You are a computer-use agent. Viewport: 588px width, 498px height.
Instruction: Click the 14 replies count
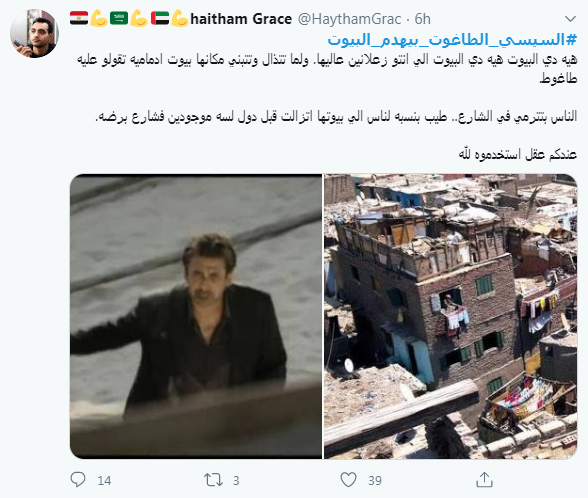coord(104,480)
